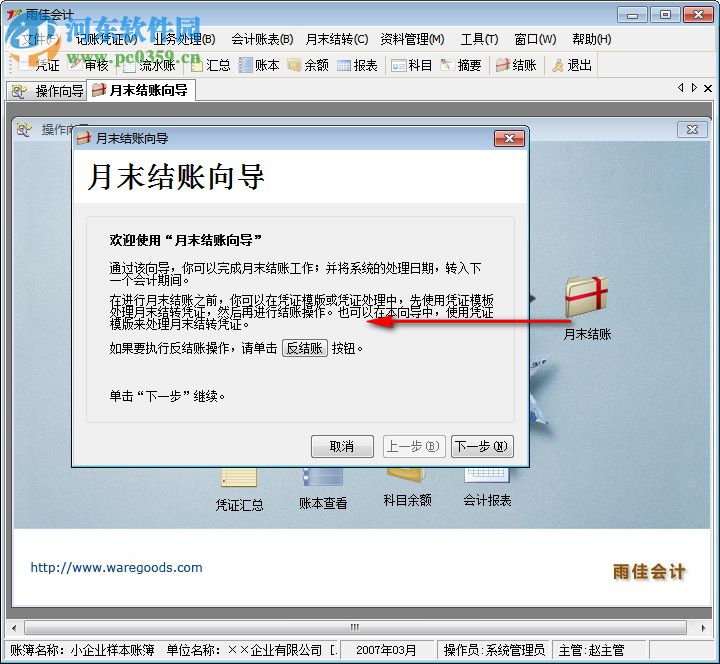This screenshot has height=664, width=720.
Task: Maximize the 雨佳会计 window
Action: point(665,15)
